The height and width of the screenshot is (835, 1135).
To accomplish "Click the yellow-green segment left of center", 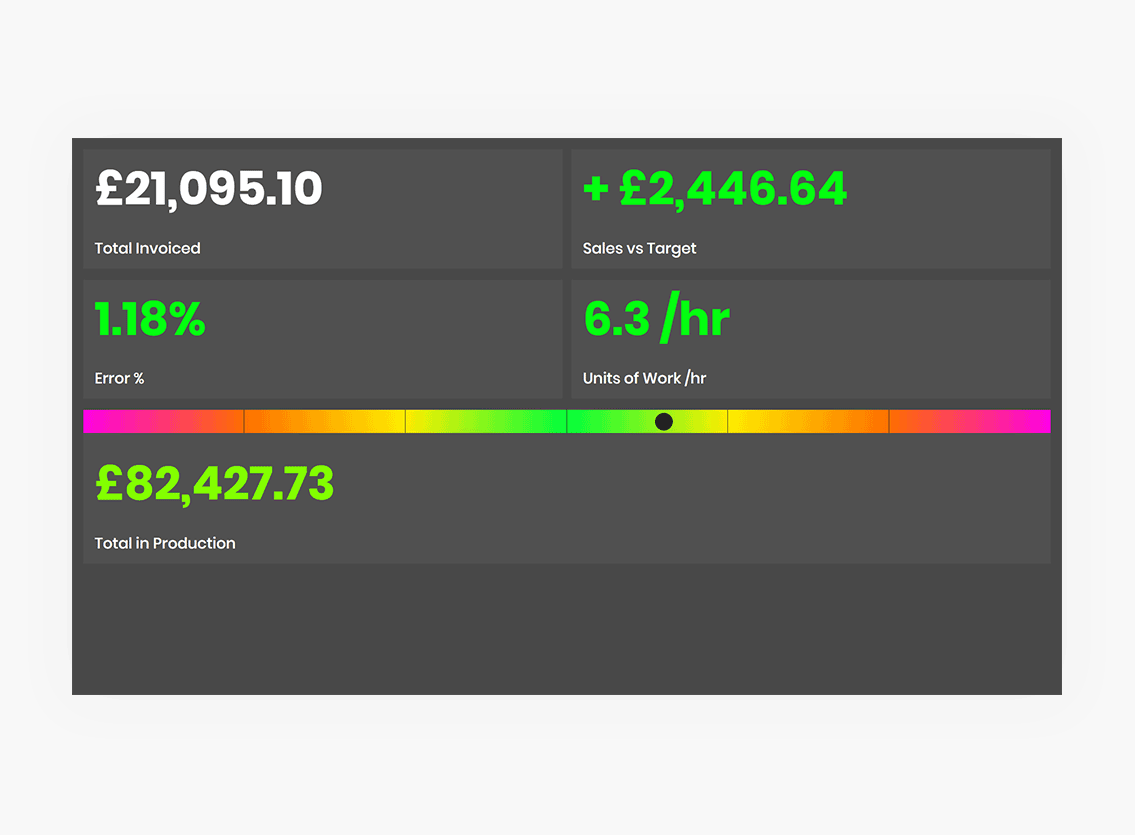I will coord(486,422).
